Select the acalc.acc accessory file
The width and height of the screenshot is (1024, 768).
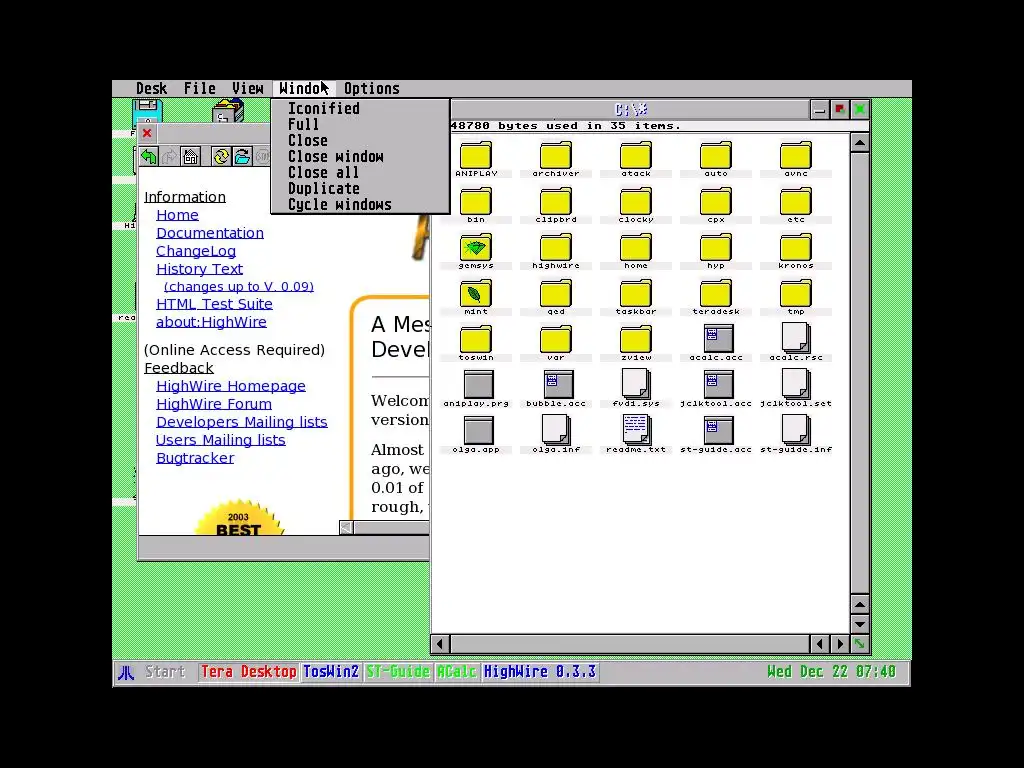pos(718,343)
